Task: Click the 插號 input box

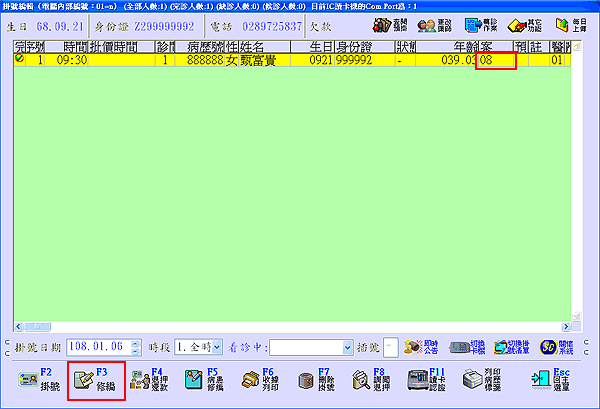Action: (392, 346)
